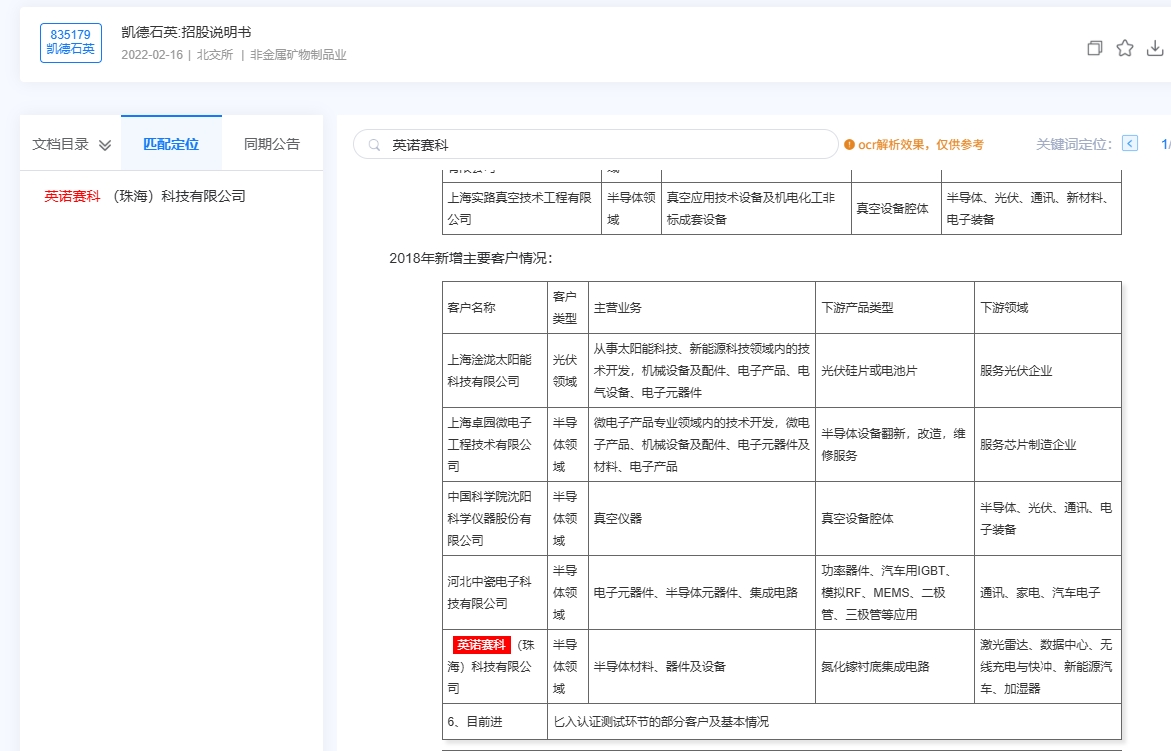Click the 客户类型 column header

pyautogui.click(x=568, y=308)
